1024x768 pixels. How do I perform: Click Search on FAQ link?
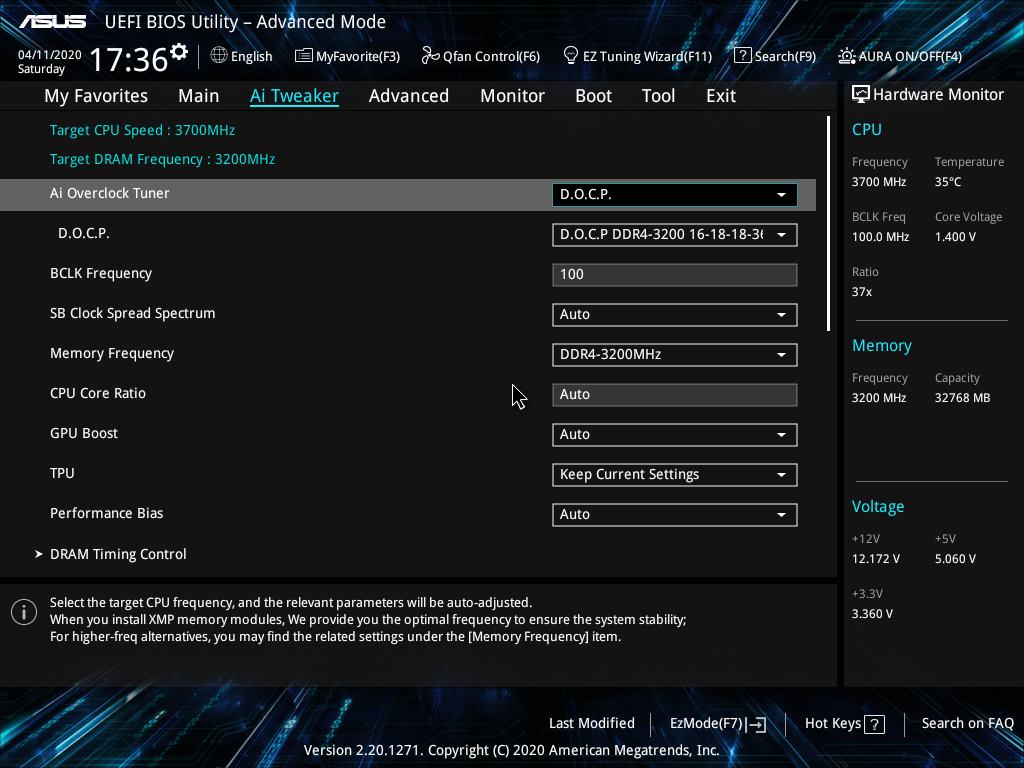click(967, 723)
